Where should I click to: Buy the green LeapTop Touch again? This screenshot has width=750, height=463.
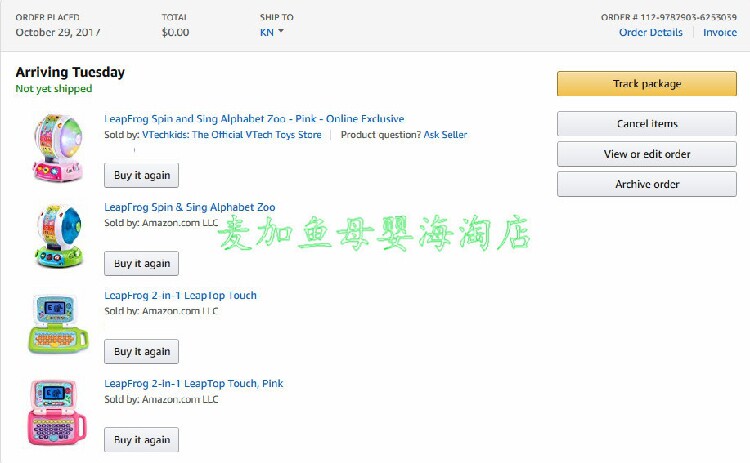click(142, 352)
